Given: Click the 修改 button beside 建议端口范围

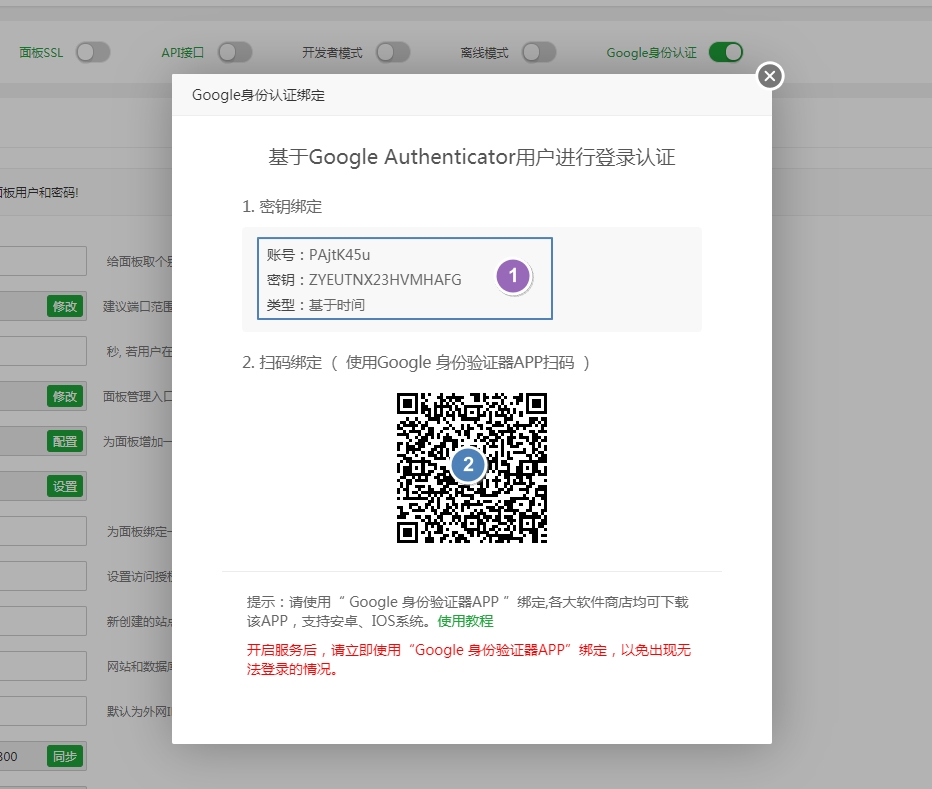Looking at the screenshot, I should pyautogui.click(x=65, y=306).
